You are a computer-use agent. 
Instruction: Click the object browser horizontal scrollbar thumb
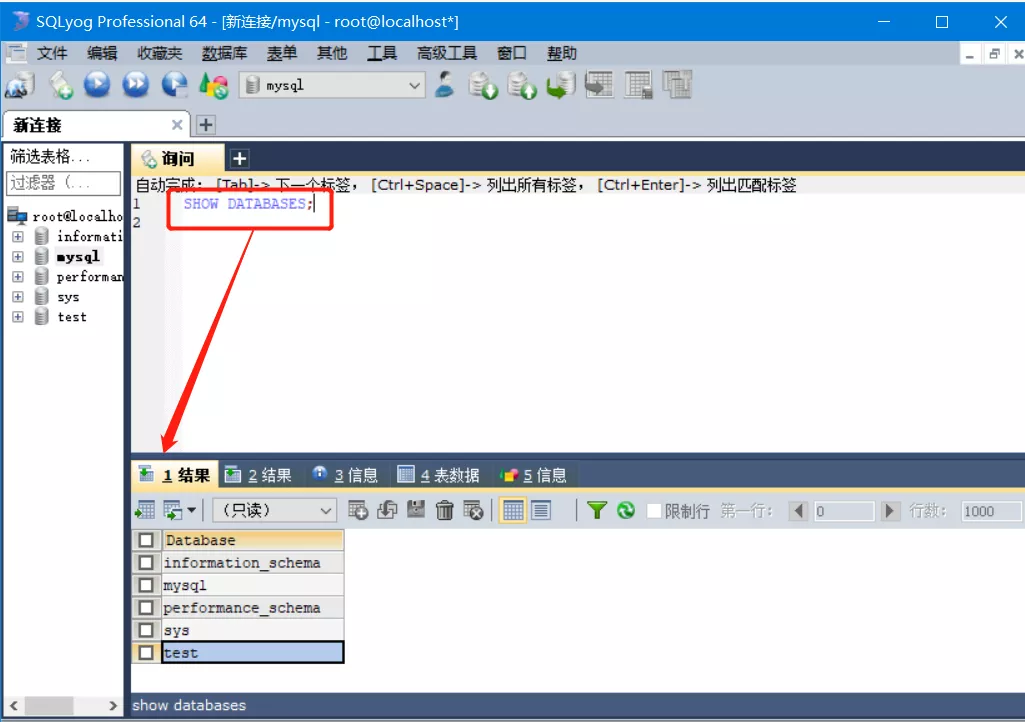[x=49, y=706]
